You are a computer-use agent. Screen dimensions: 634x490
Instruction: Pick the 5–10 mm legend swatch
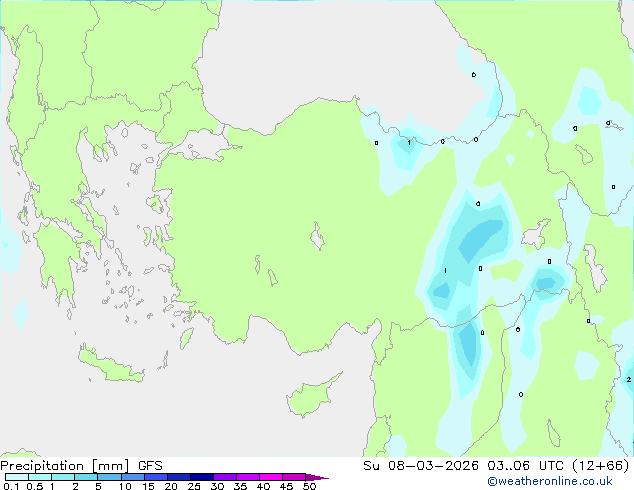109,477
